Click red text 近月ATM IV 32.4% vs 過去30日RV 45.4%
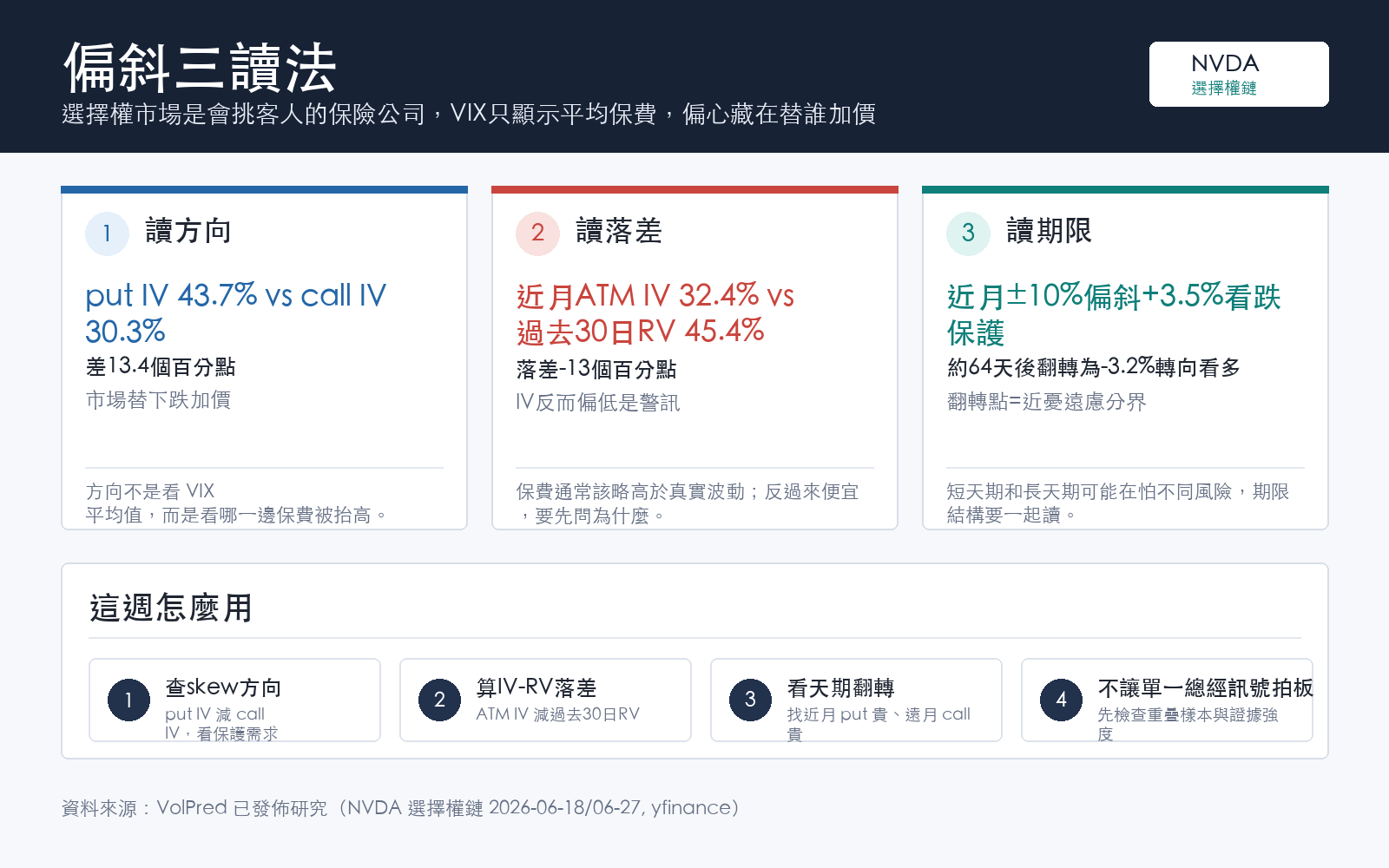The width and height of the screenshot is (1389, 868). click(655, 313)
